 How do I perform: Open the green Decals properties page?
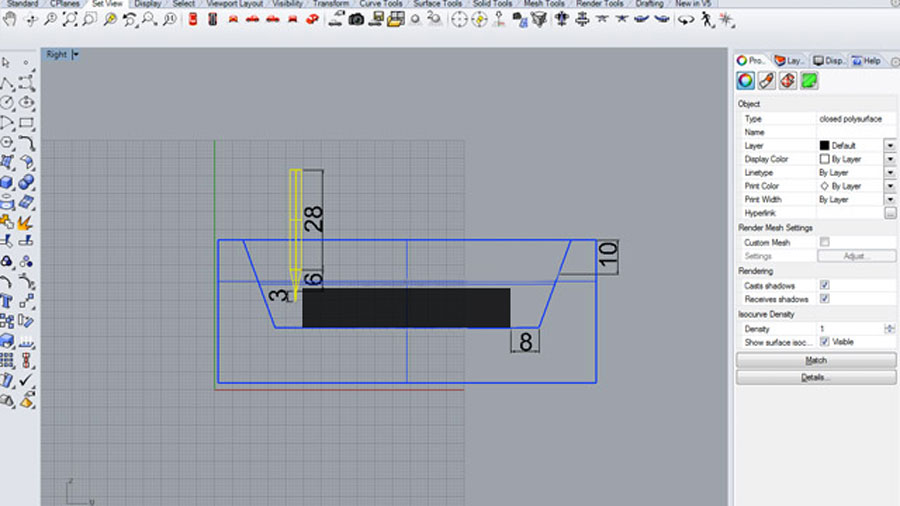[809, 81]
